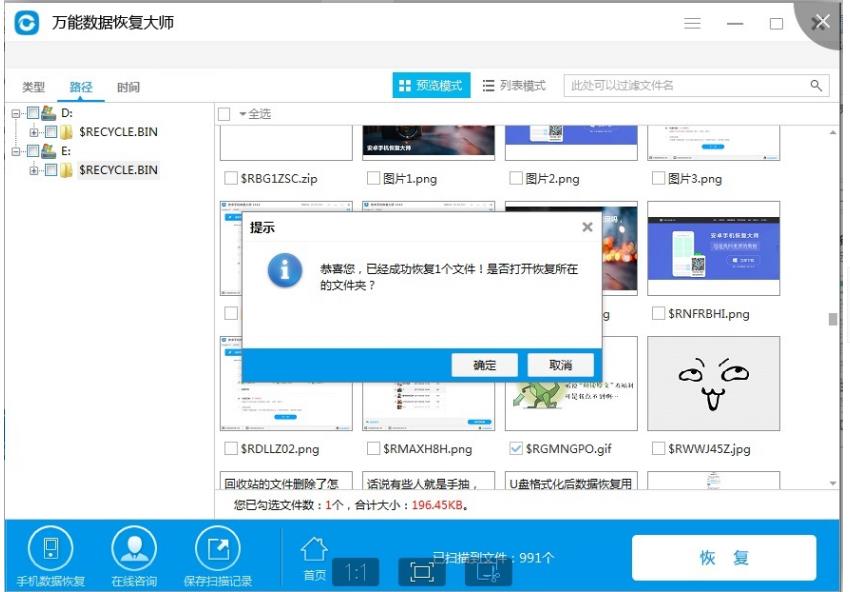The image size is (850, 592).
Task: Click 确定 in the recovery success dialog
Action: click(484, 365)
